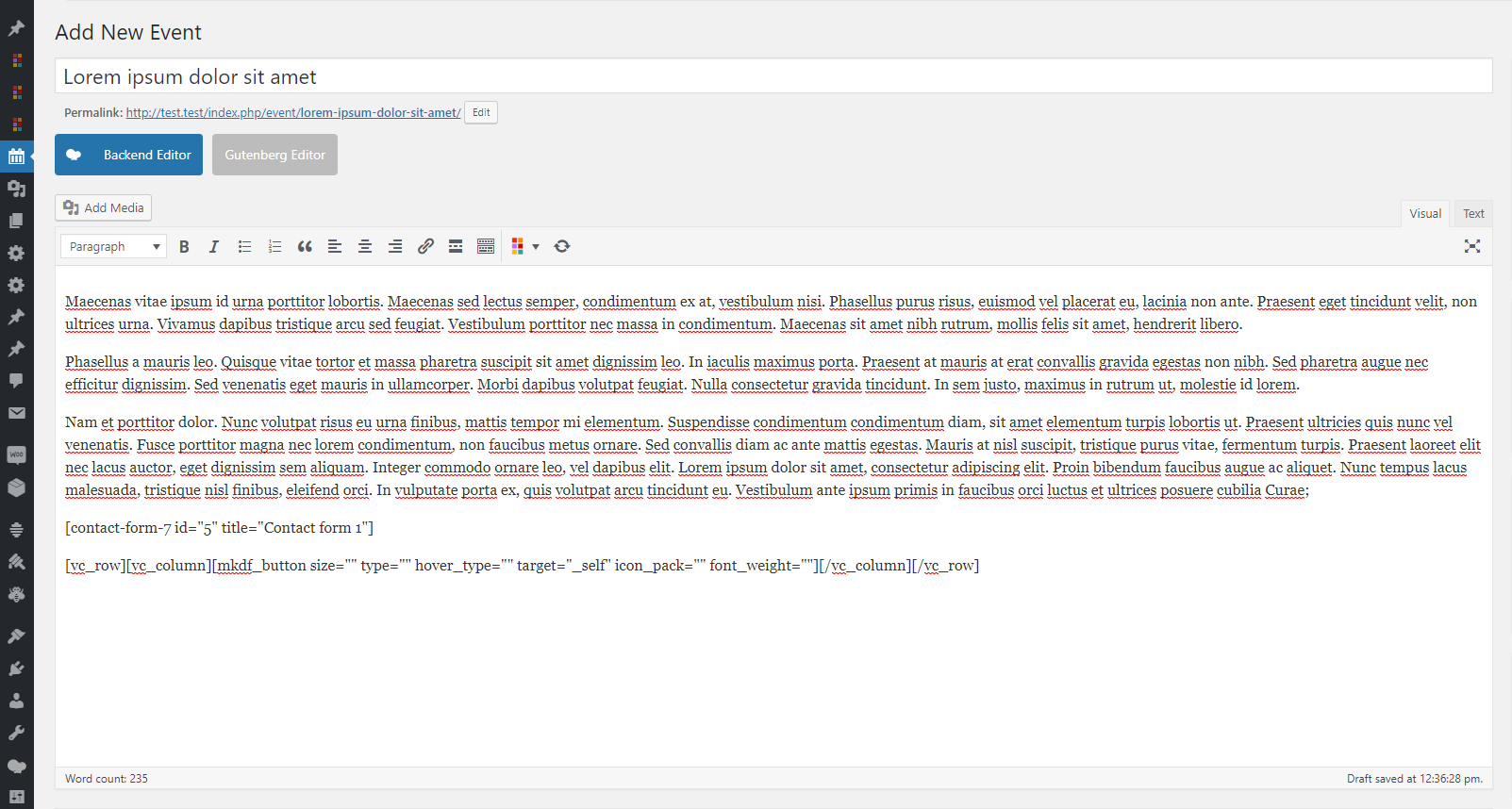Toggle the toolbar kitchen sink
Screen dimensions: 1512x809
(486, 246)
